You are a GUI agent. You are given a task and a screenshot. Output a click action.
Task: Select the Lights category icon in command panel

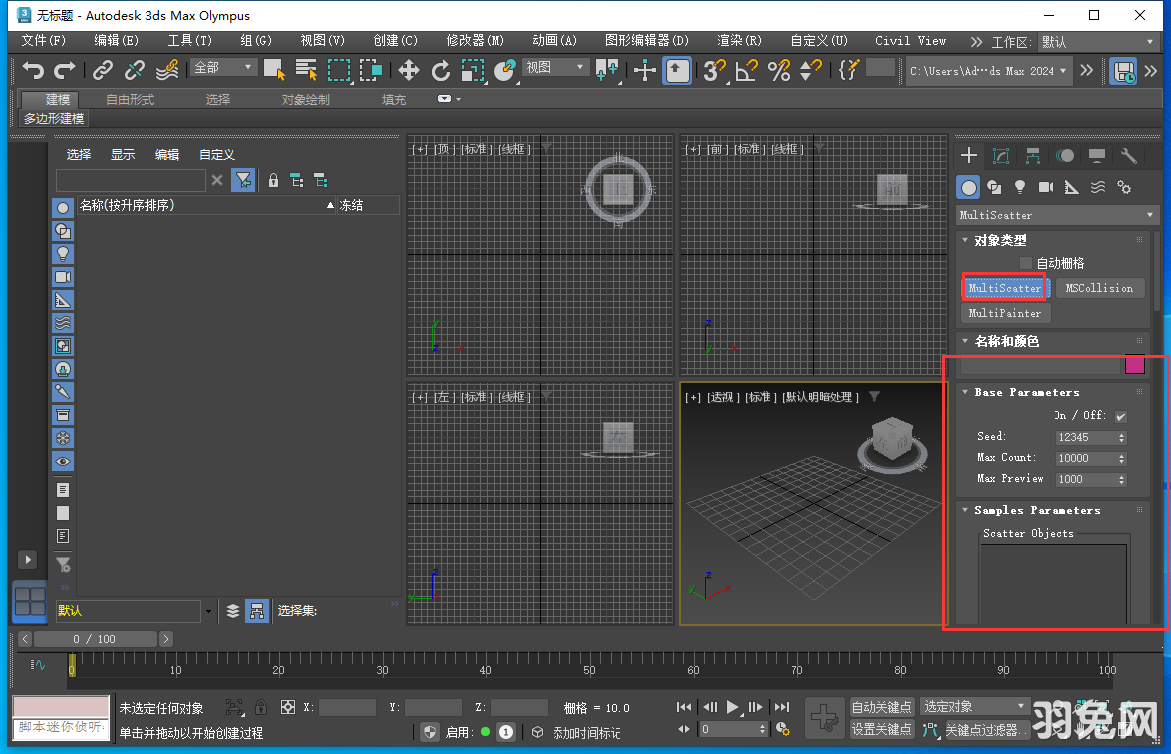tap(1020, 187)
